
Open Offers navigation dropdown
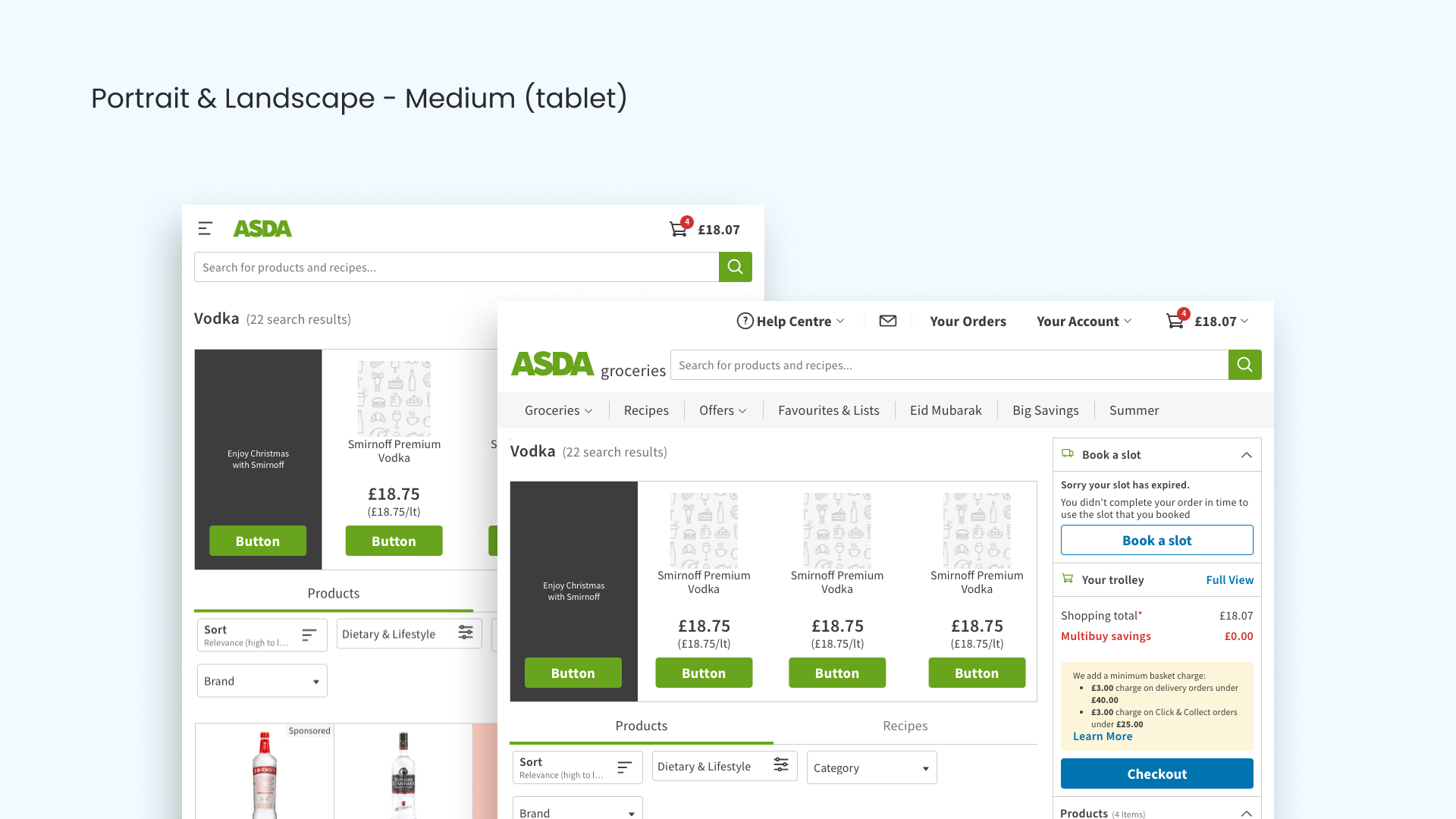(723, 410)
